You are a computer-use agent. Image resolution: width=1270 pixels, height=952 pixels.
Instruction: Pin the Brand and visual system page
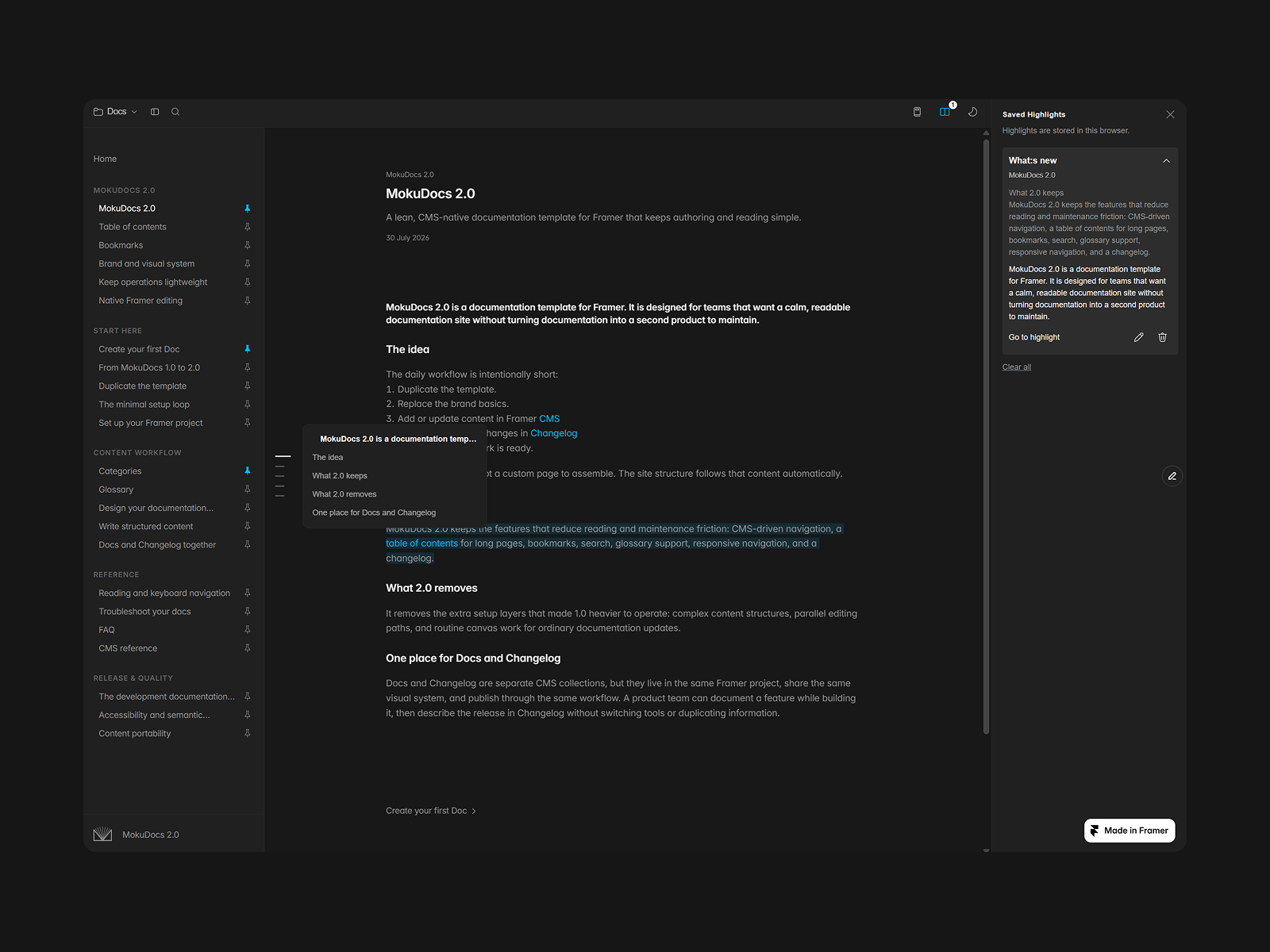[247, 263]
